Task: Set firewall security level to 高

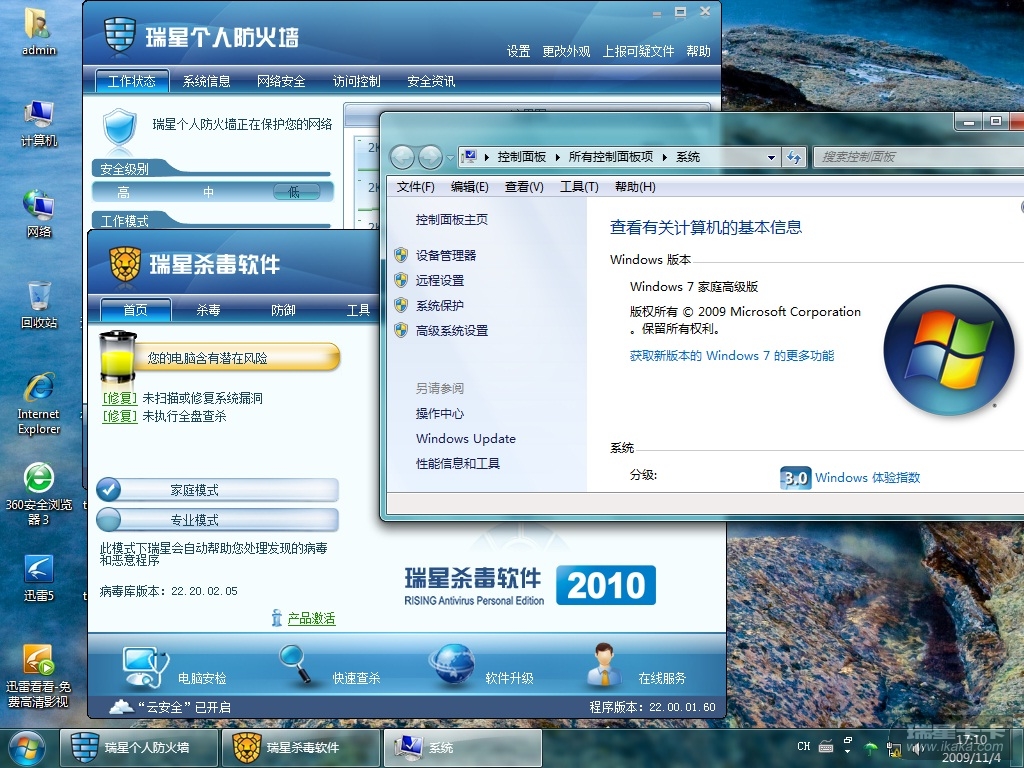Action: (x=123, y=192)
